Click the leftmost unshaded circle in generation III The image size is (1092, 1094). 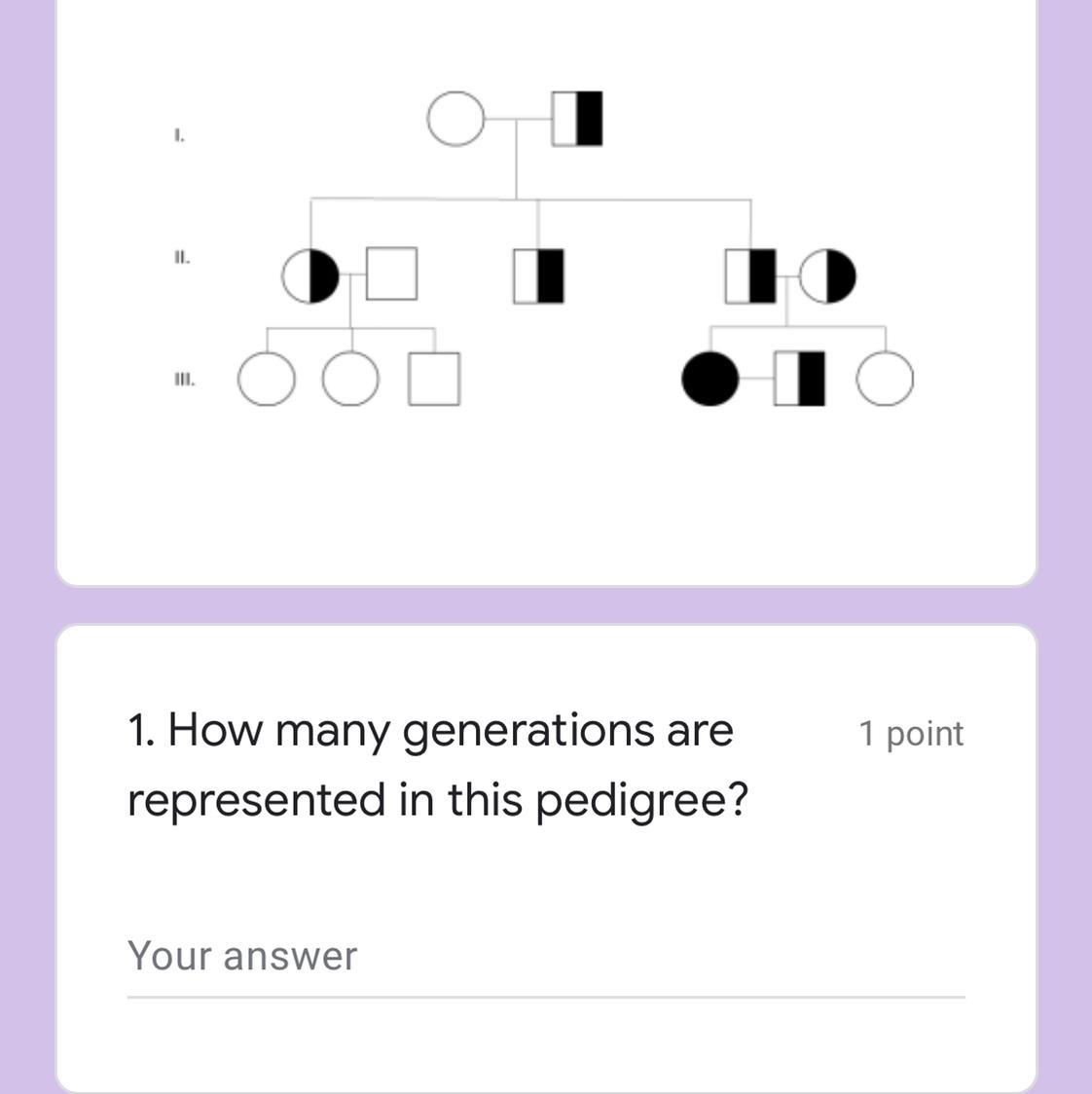point(266,379)
